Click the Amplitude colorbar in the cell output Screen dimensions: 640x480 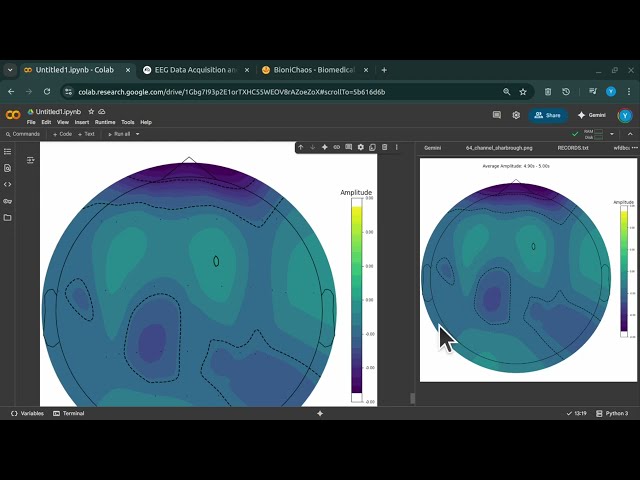point(357,300)
